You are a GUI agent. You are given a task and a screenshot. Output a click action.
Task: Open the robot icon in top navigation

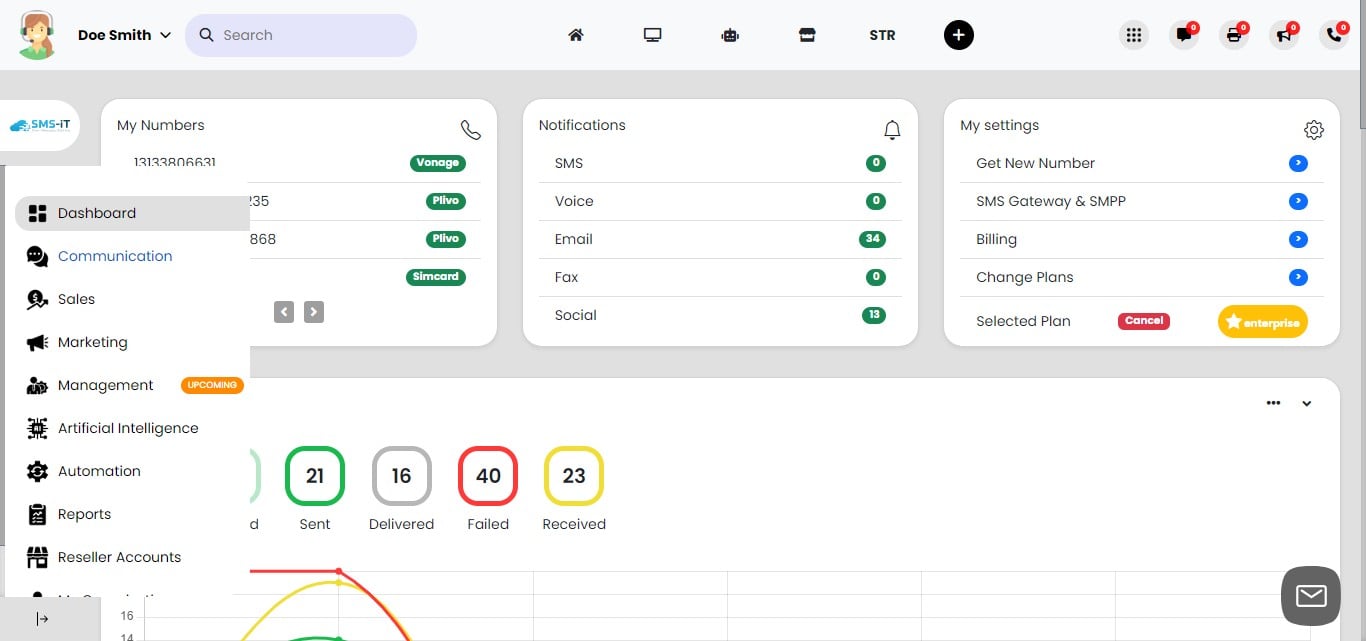click(x=730, y=35)
